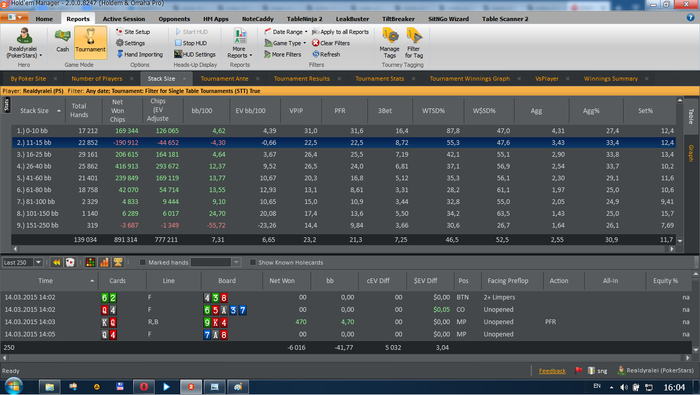Open Manage Tags
The width and height of the screenshot is (700, 395).
[390, 43]
